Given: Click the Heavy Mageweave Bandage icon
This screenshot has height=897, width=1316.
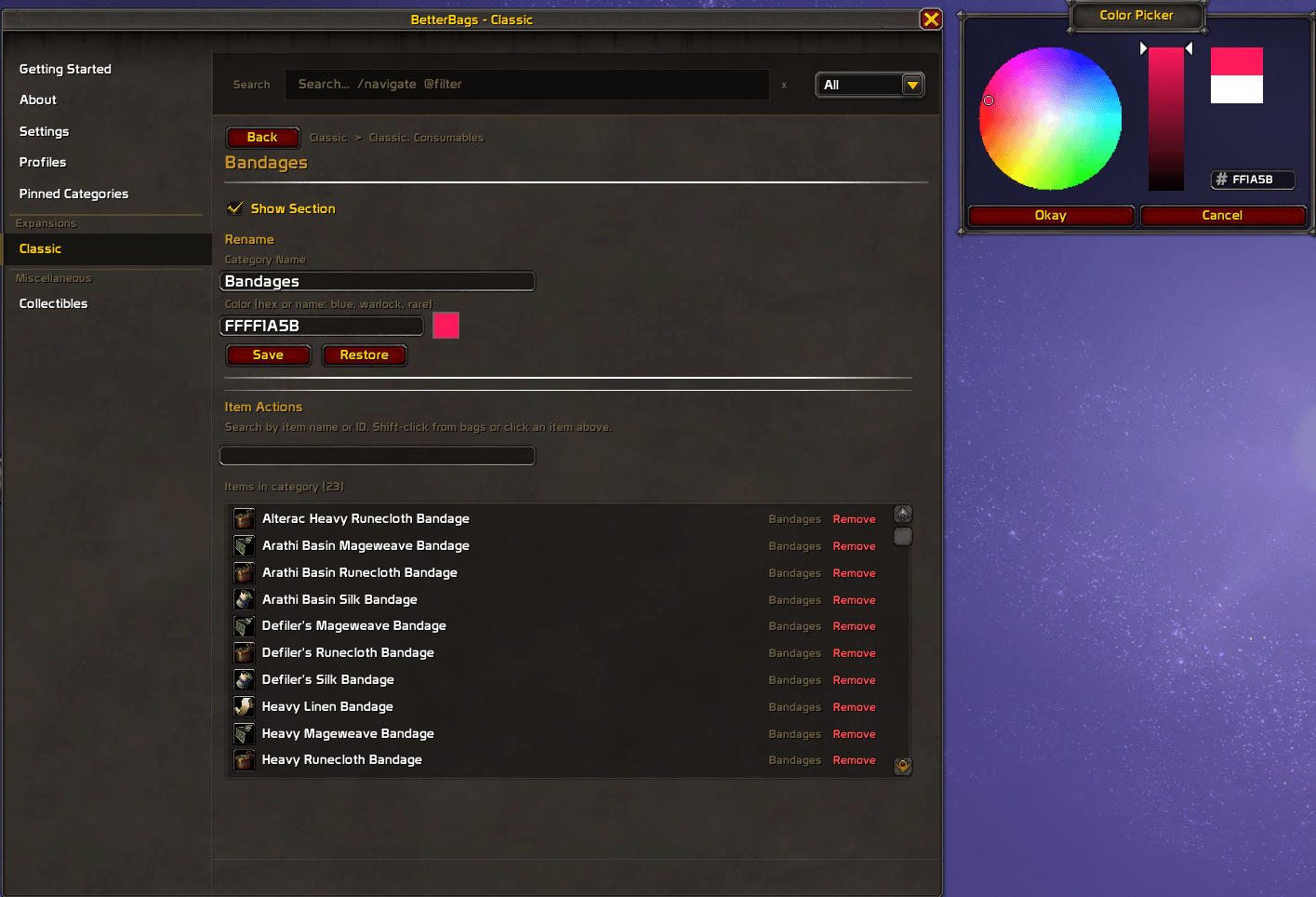Looking at the screenshot, I should (x=244, y=734).
